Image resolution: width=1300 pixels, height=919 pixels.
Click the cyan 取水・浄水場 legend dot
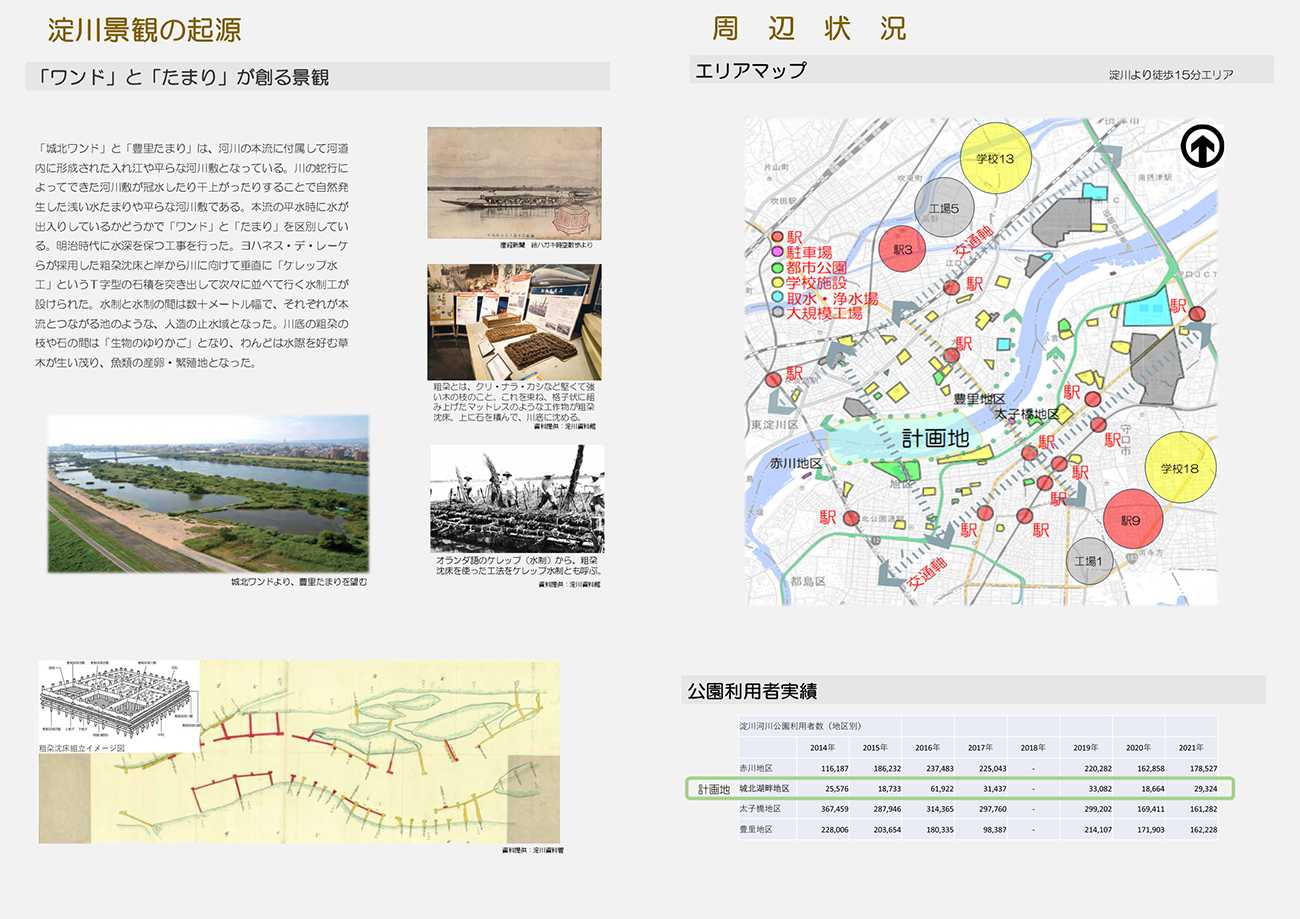pos(775,298)
